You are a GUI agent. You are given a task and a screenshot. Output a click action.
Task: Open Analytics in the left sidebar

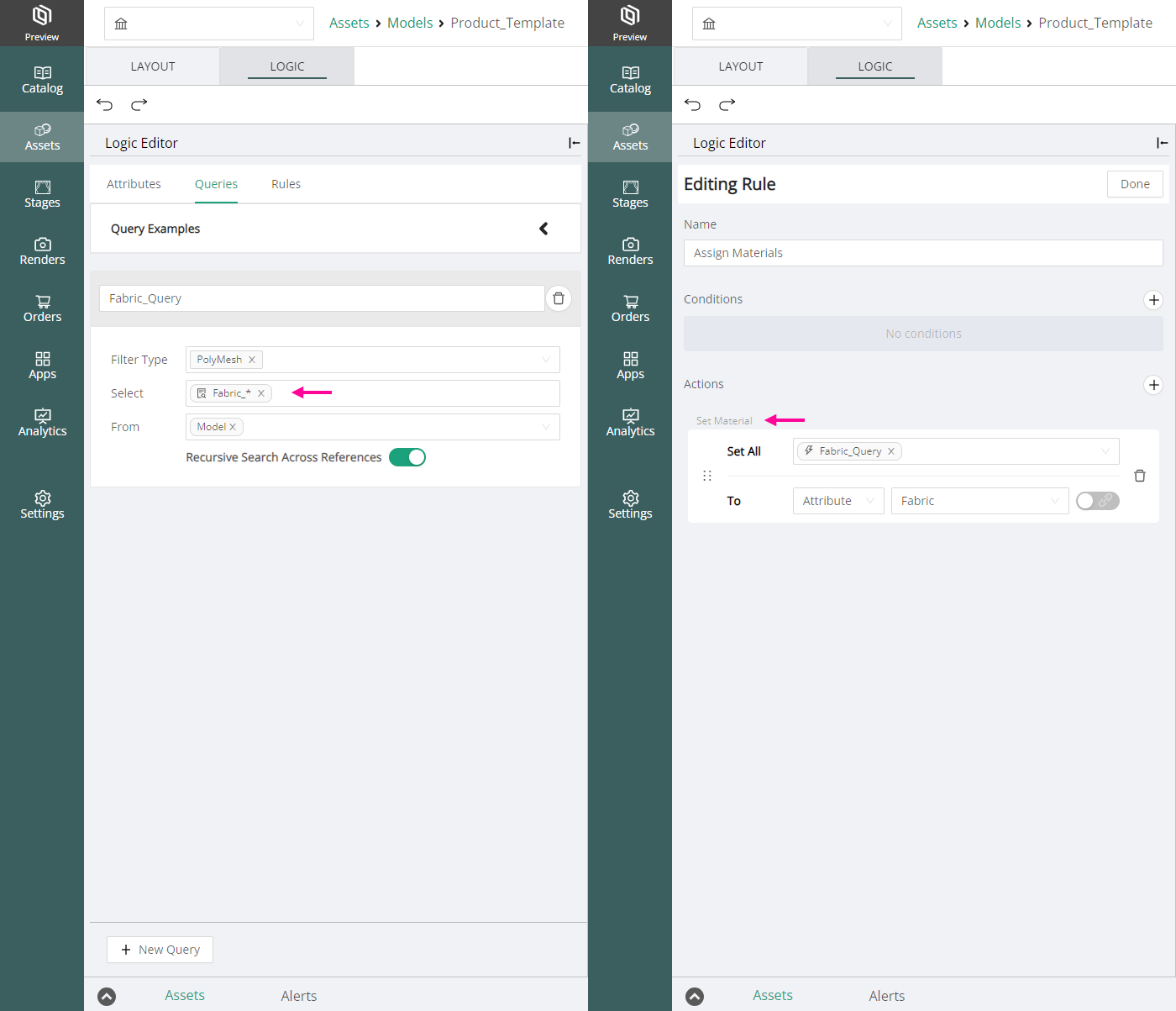pyautogui.click(x=42, y=423)
